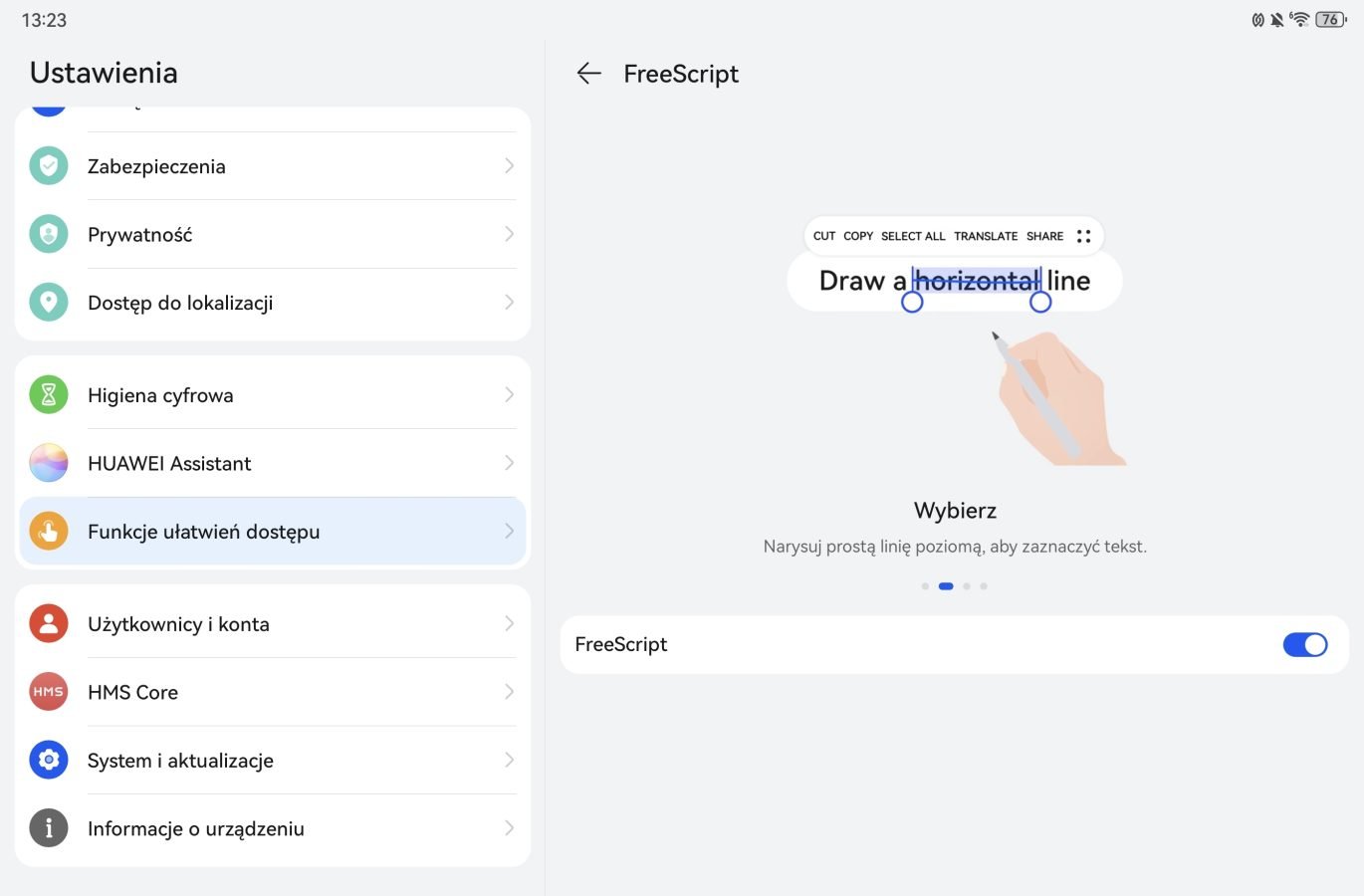Open the red Użytkownicy i konta person icon
The height and width of the screenshot is (896, 1364).
[49, 624]
